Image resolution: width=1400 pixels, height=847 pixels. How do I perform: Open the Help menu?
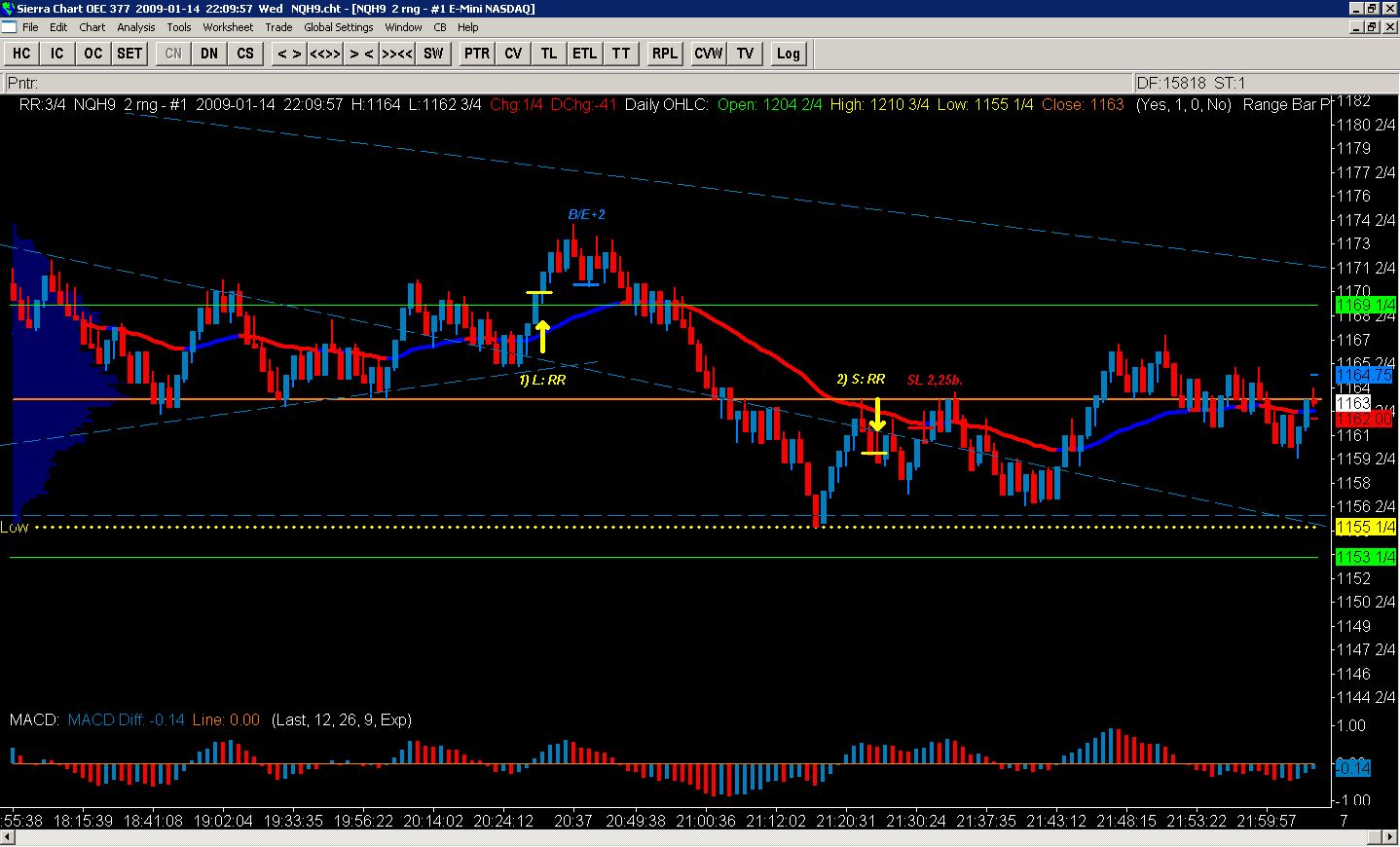coord(468,27)
